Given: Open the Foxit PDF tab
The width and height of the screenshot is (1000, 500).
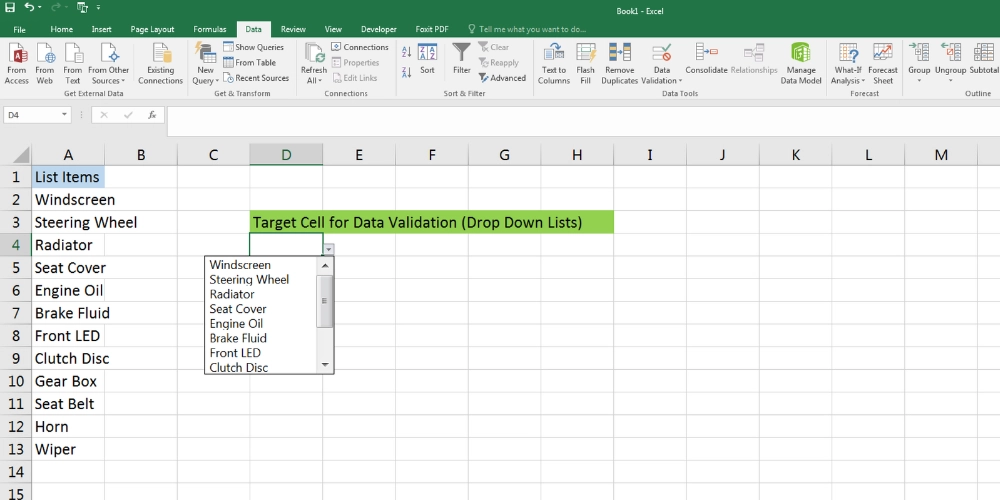Looking at the screenshot, I should coord(432,29).
